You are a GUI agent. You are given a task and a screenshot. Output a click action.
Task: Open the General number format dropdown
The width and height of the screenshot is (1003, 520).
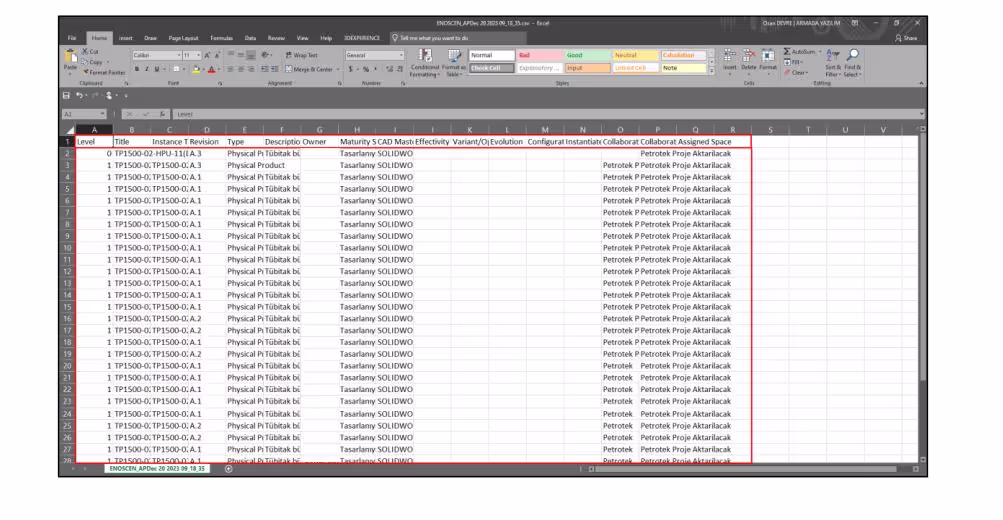(x=401, y=56)
